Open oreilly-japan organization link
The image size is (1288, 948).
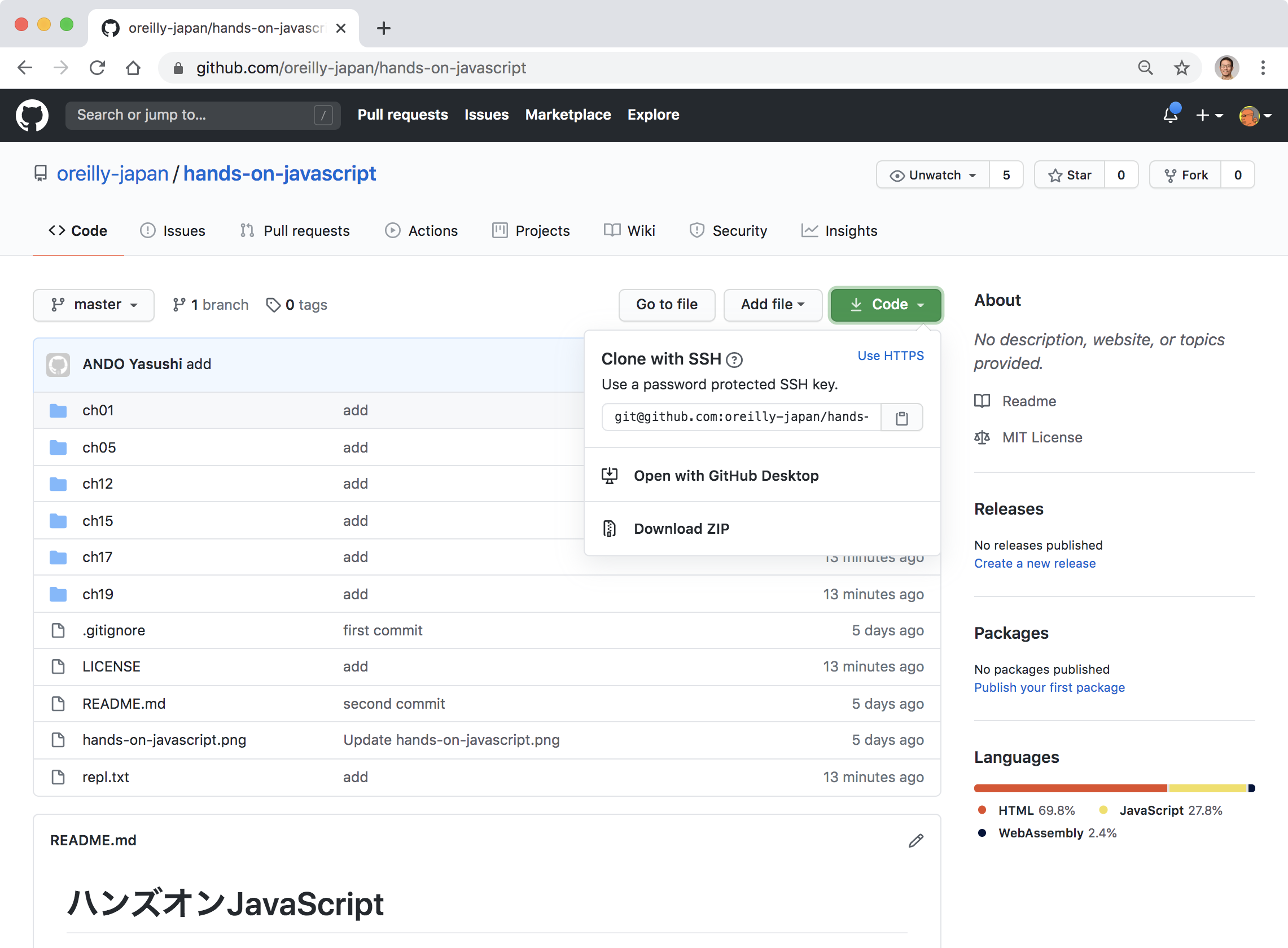112,173
